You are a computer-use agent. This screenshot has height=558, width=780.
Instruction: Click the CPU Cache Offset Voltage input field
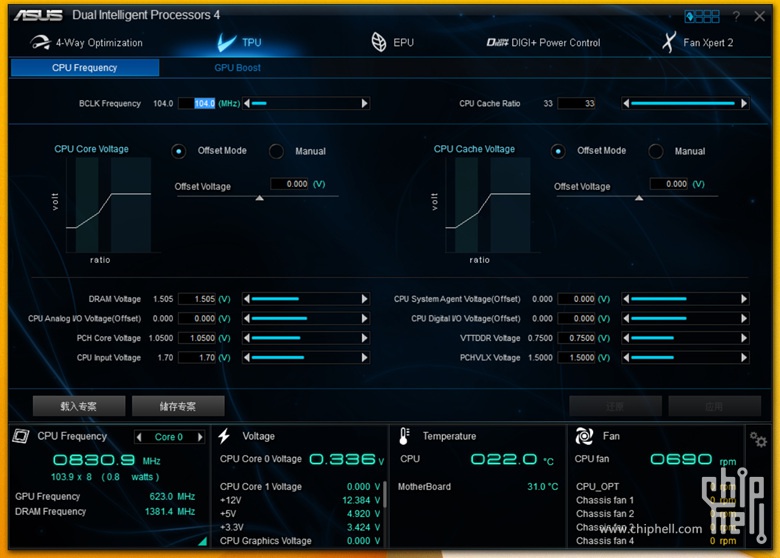(x=669, y=184)
